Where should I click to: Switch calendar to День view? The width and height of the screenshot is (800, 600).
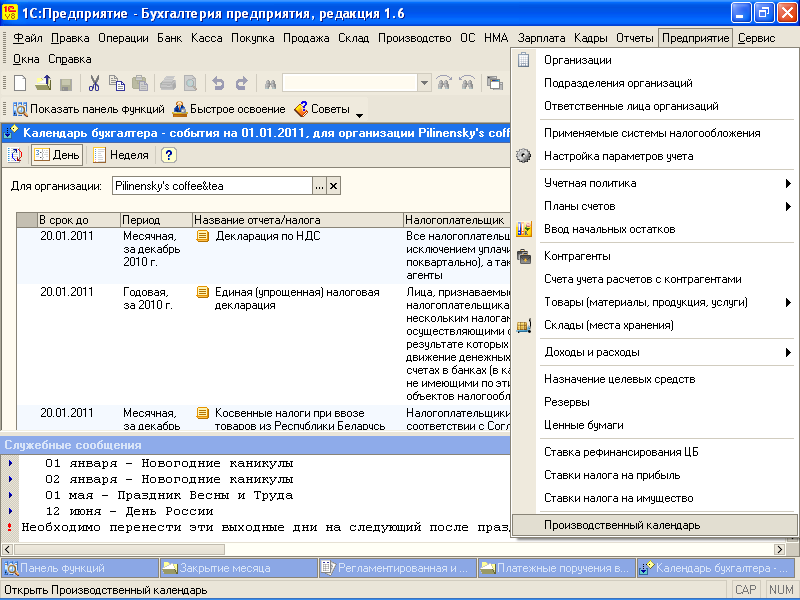click(x=57, y=155)
